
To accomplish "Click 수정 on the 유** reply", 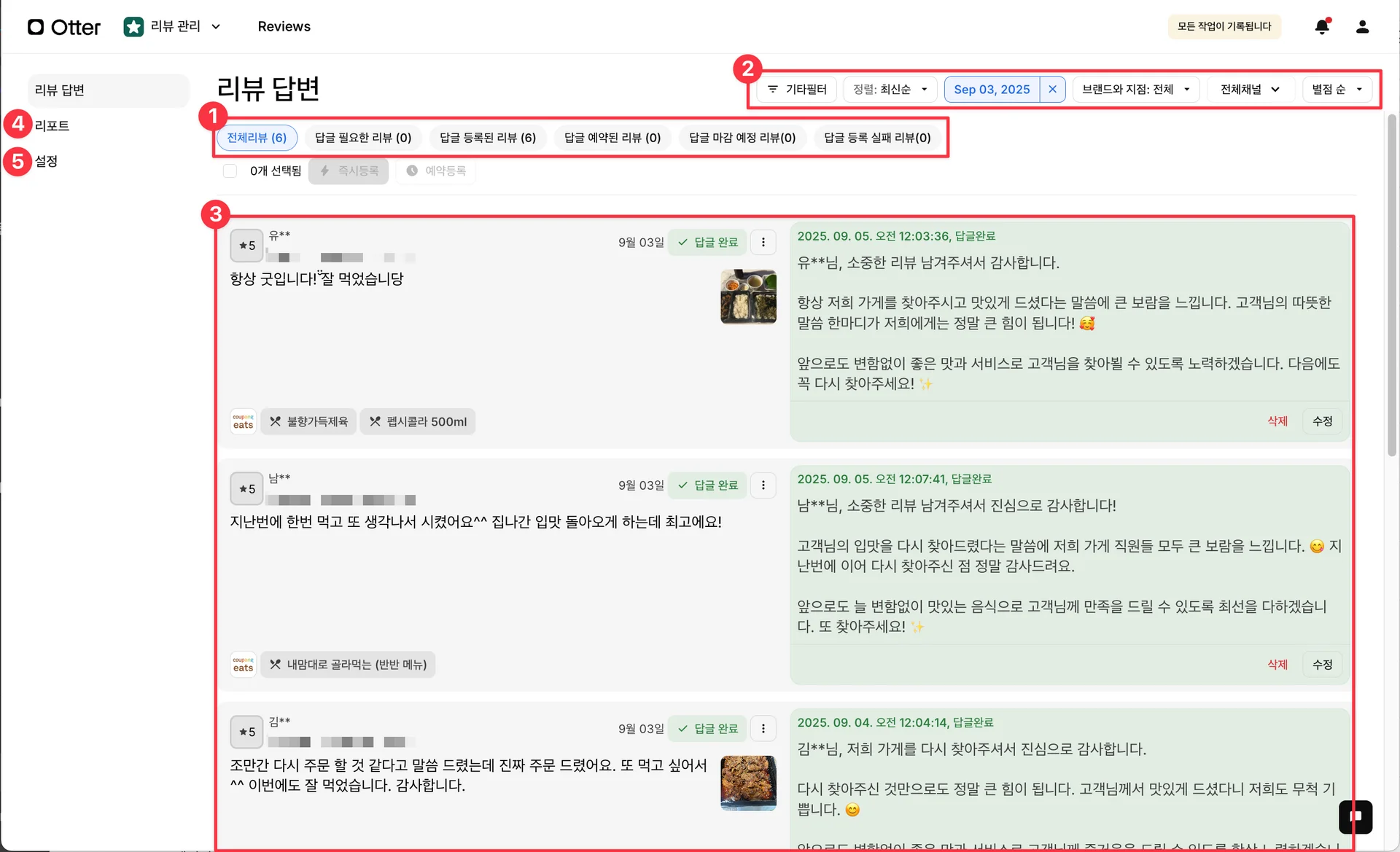I will (1322, 421).
